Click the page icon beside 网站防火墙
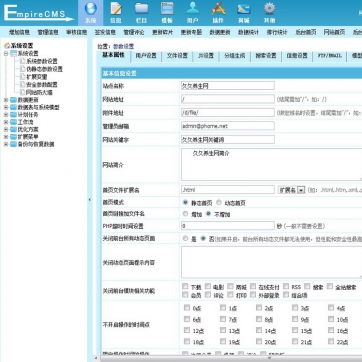Viewport: 362px width, 362px height. click(x=22, y=92)
